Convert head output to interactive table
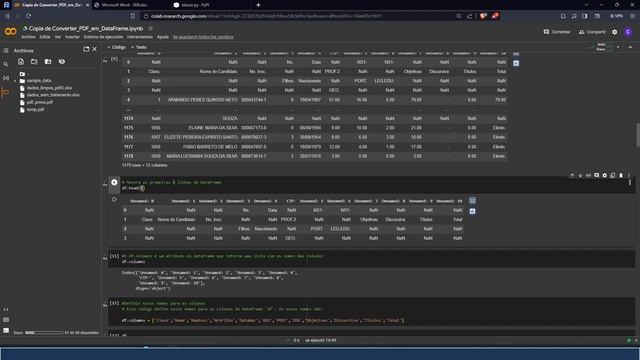 pyautogui.click(x=472, y=200)
